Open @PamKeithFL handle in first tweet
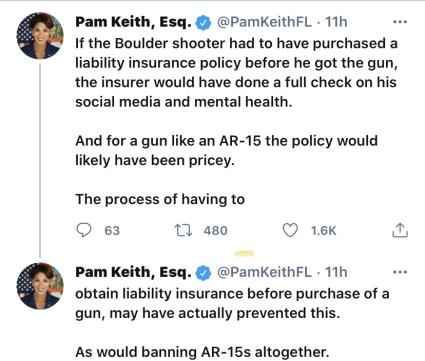This screenshot has height=361, width=425. tap(264, 22)
